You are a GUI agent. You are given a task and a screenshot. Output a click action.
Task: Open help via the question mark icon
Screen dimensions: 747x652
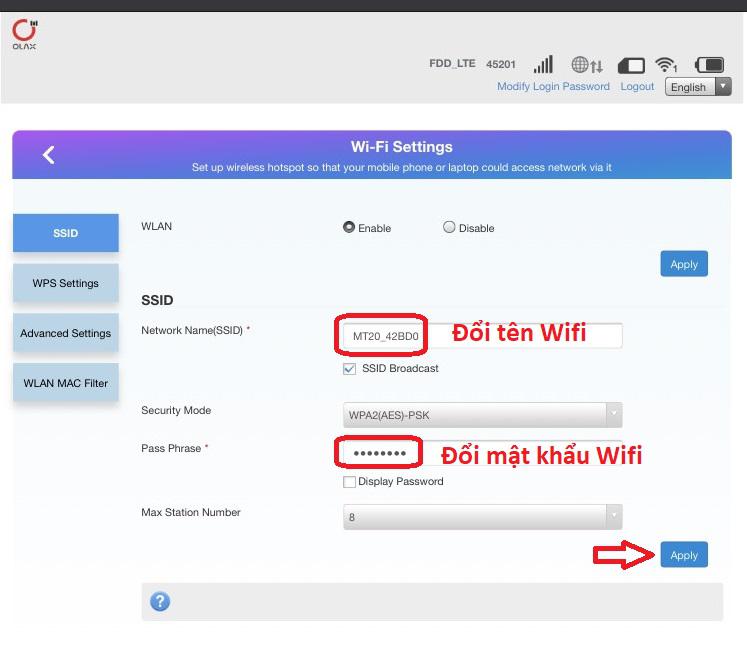click(160, 602)
